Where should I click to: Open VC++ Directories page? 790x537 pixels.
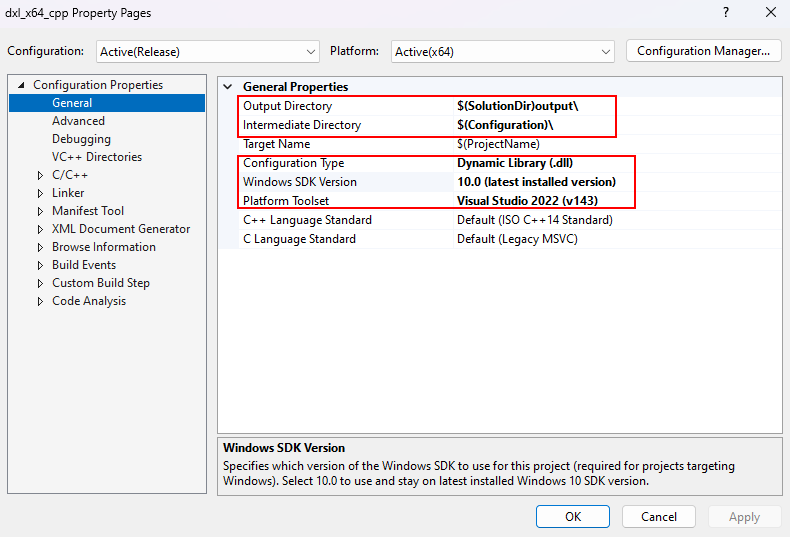click(96, 157)
